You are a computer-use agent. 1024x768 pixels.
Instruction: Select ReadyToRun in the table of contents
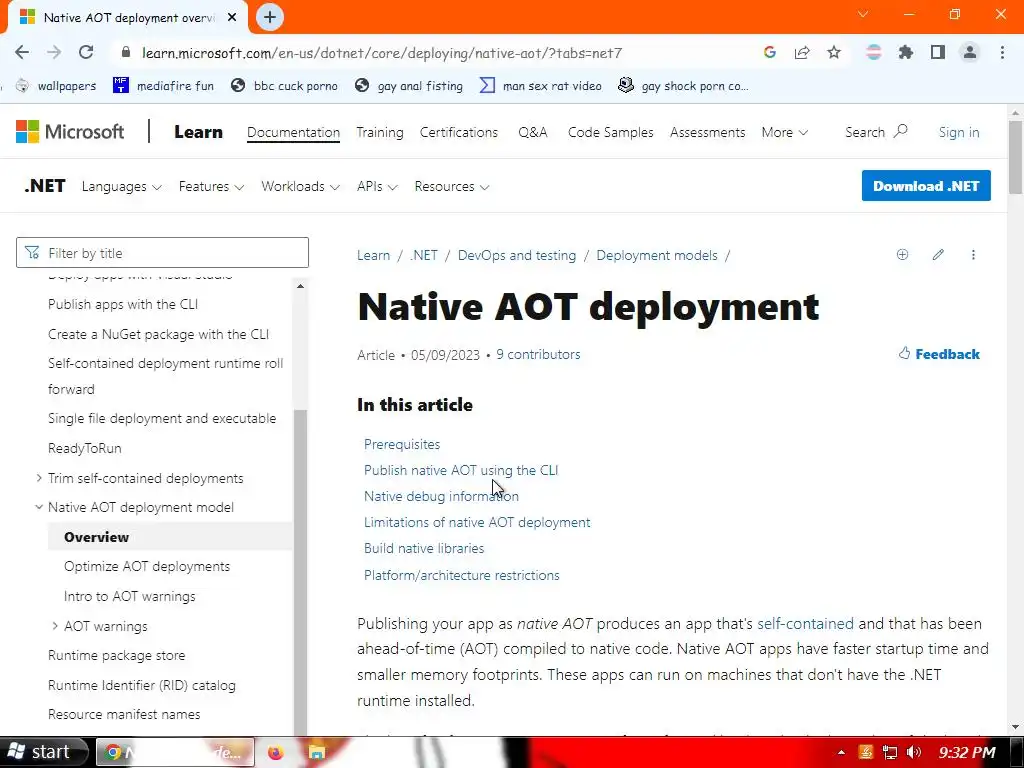84,448
